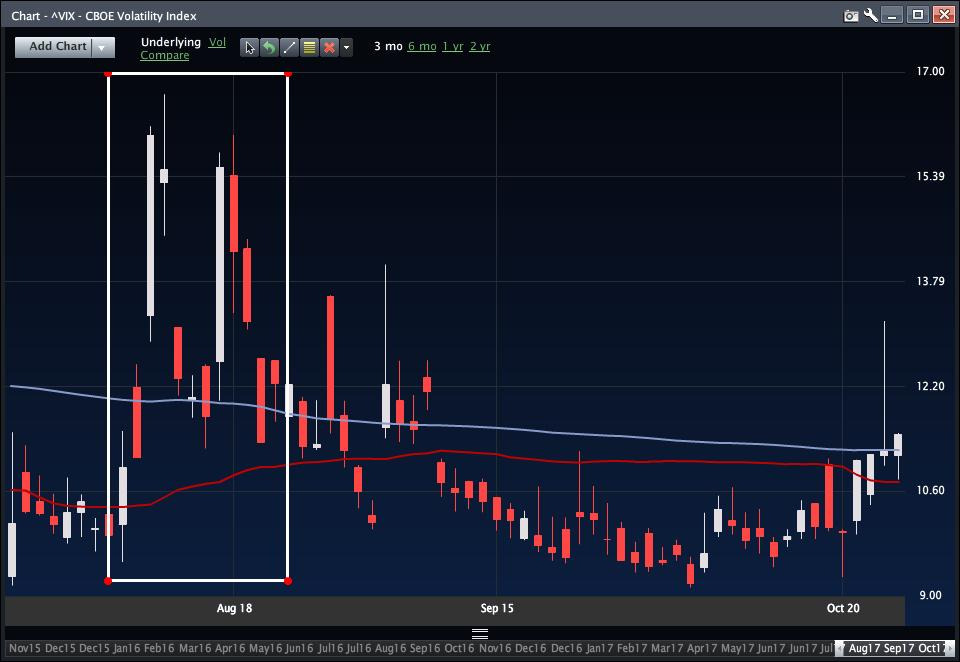Close the VIX chart window
The image size is (960, 662).
click(943, 15)
